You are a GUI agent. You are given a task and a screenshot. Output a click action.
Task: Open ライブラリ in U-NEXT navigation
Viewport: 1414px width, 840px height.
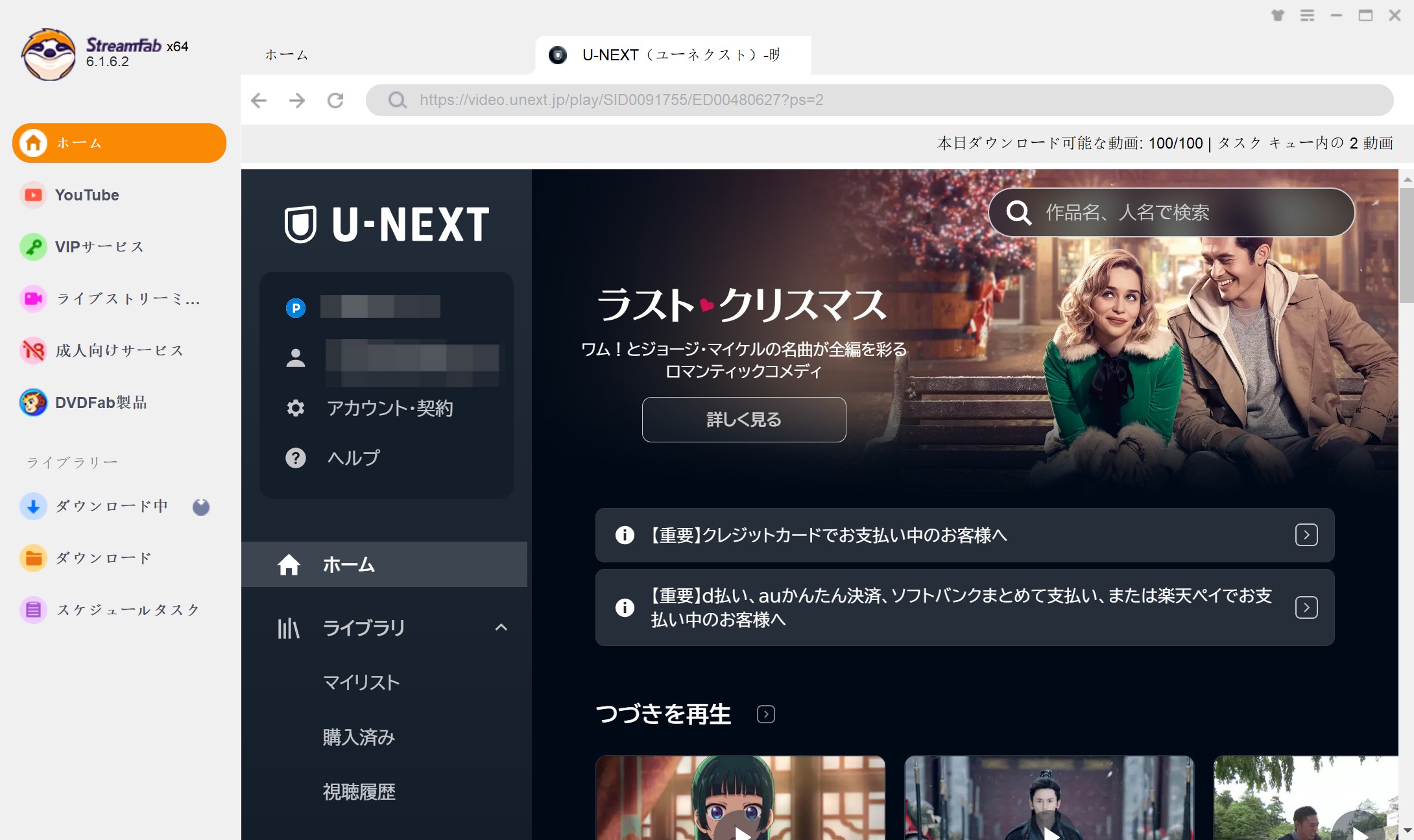pos(364,627)
